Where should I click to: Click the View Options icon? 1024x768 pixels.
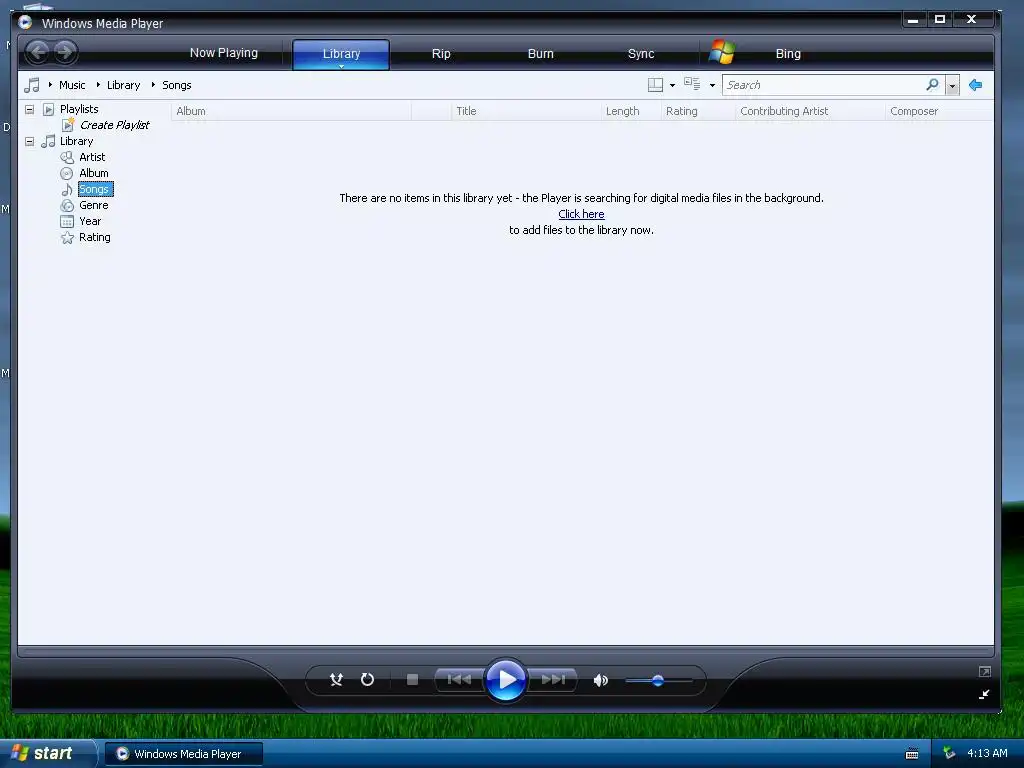(692, 84)
